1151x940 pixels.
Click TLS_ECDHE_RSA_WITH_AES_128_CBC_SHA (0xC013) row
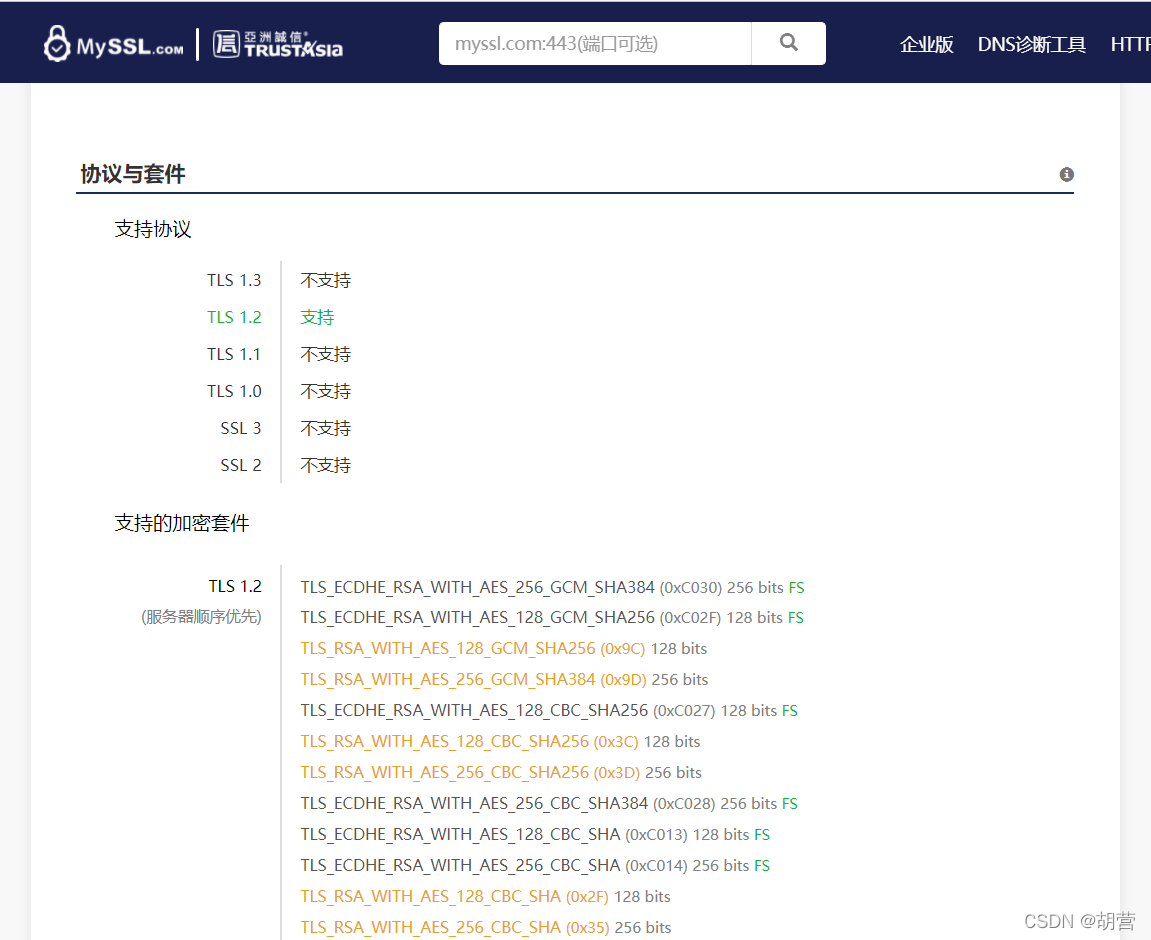(535, 834)
